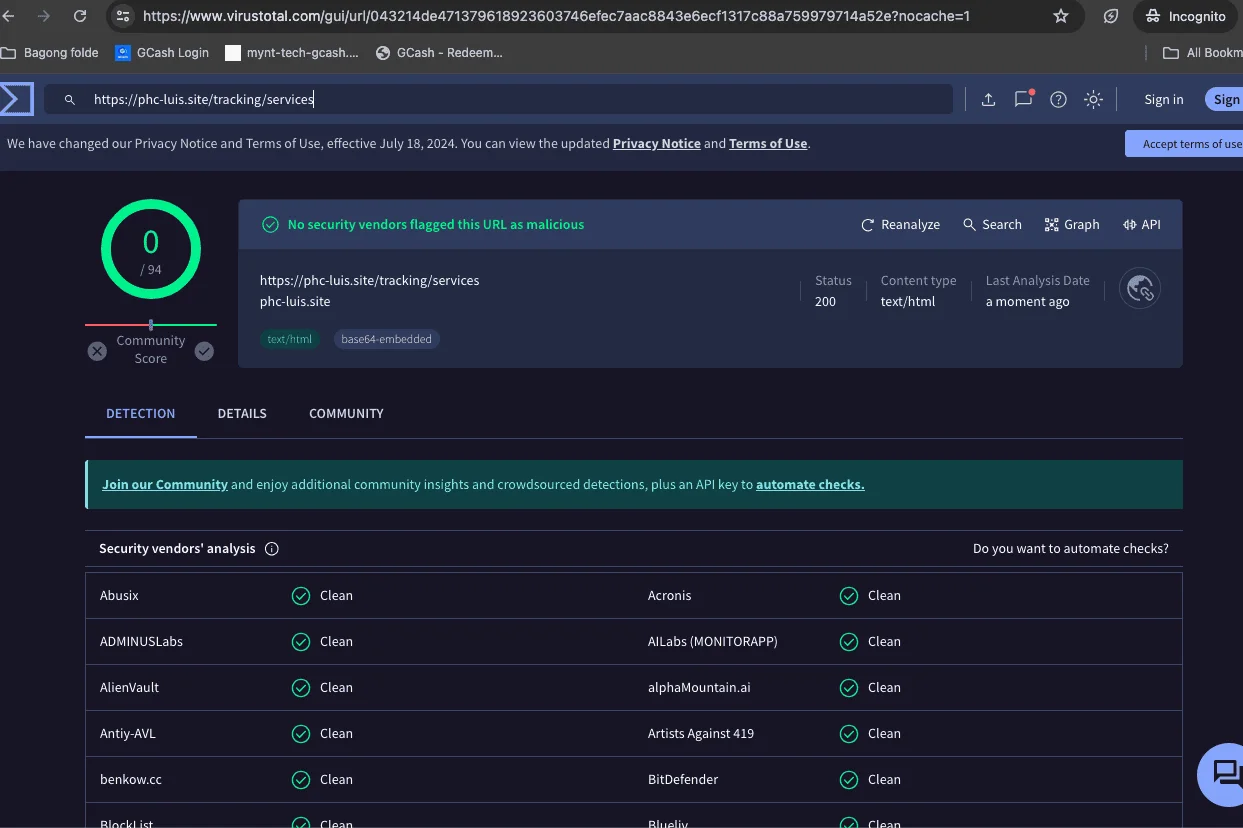
Task: Click the Last Analysis Date value
Action: click(x=1027, y=301)
